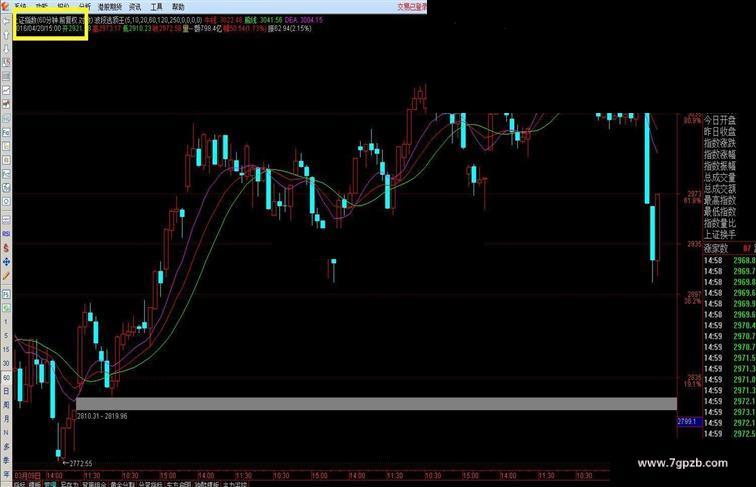Click the 最高指数 label
The height and width of the screenshot is (487, 756).
[720, 200]
